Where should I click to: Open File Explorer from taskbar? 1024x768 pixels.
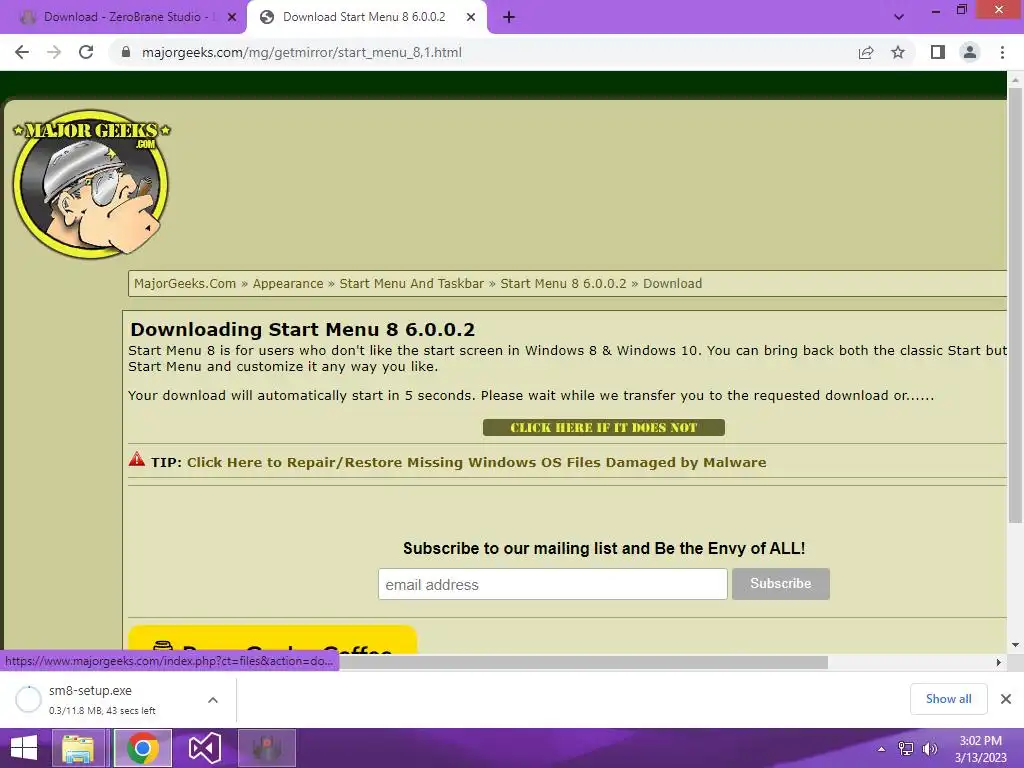(x=77, y=748)
